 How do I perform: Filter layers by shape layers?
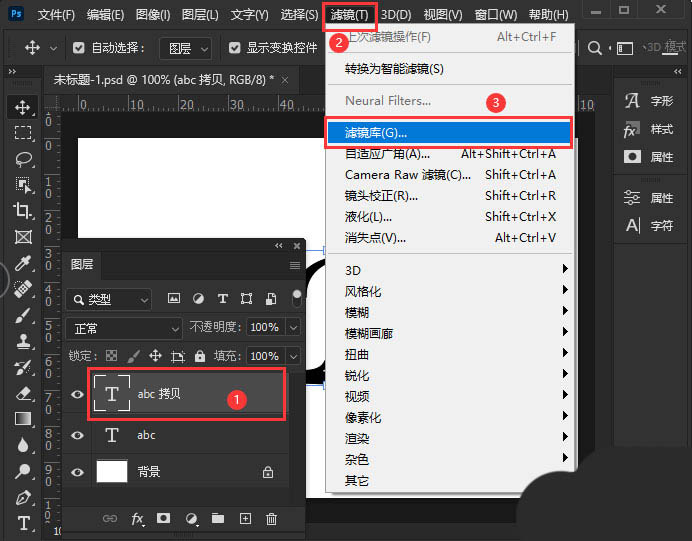click(x=246, y=299)
